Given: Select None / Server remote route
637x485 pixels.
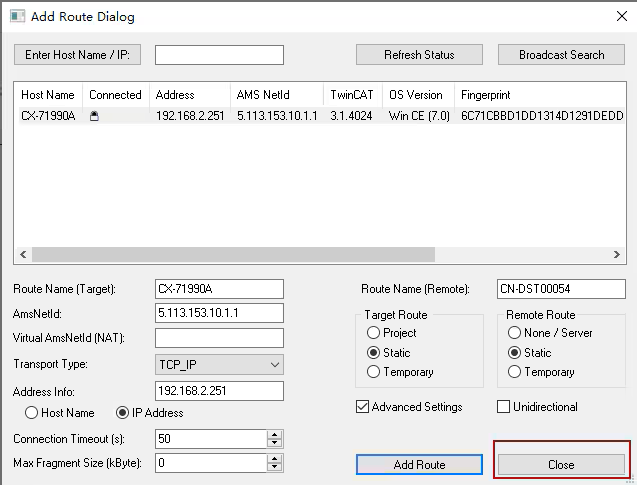Looking at the screenshot, I should [x=515, y=333].
